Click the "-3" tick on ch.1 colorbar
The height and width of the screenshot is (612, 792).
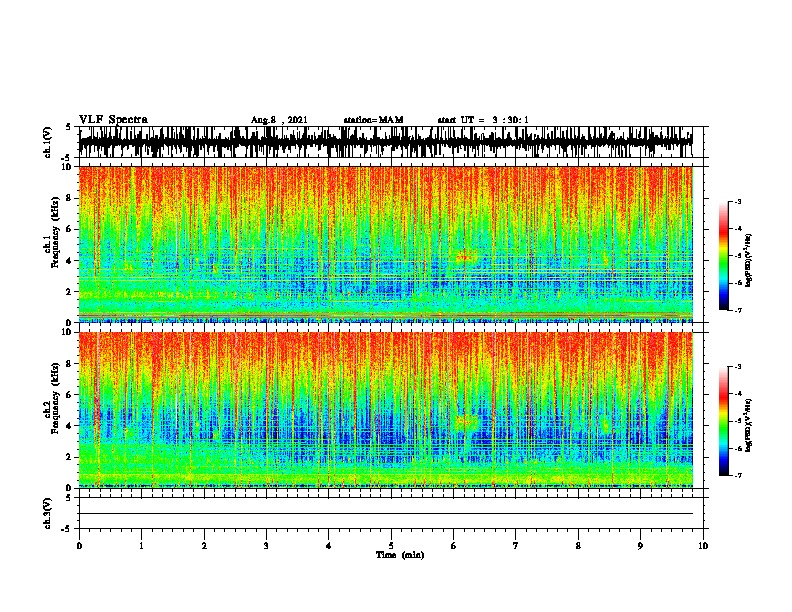click(x=738, y=202)
